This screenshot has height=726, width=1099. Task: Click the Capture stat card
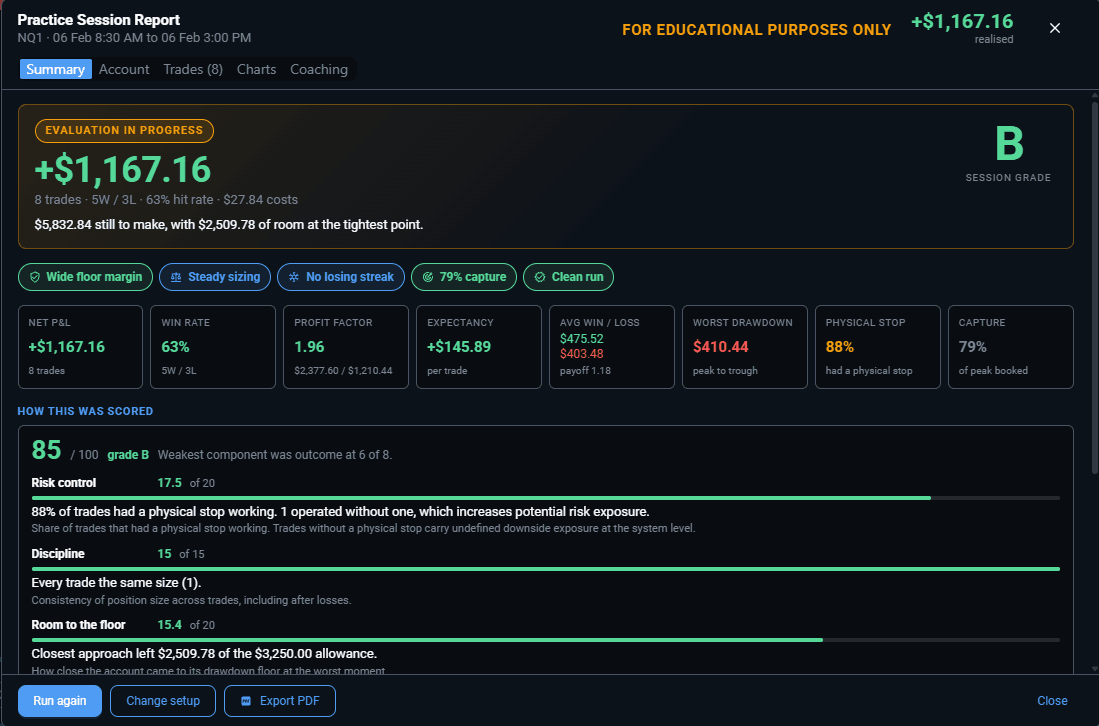[x=1011, y=347]
